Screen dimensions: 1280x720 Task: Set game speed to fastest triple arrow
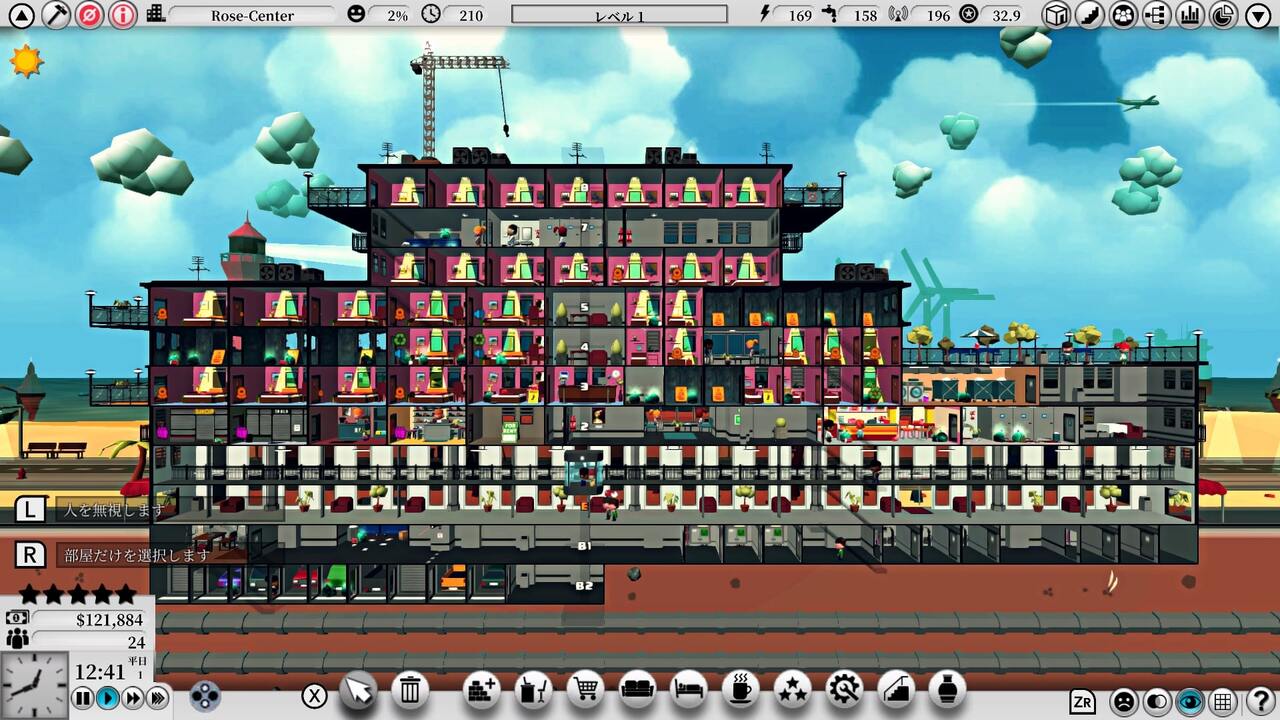158,698
